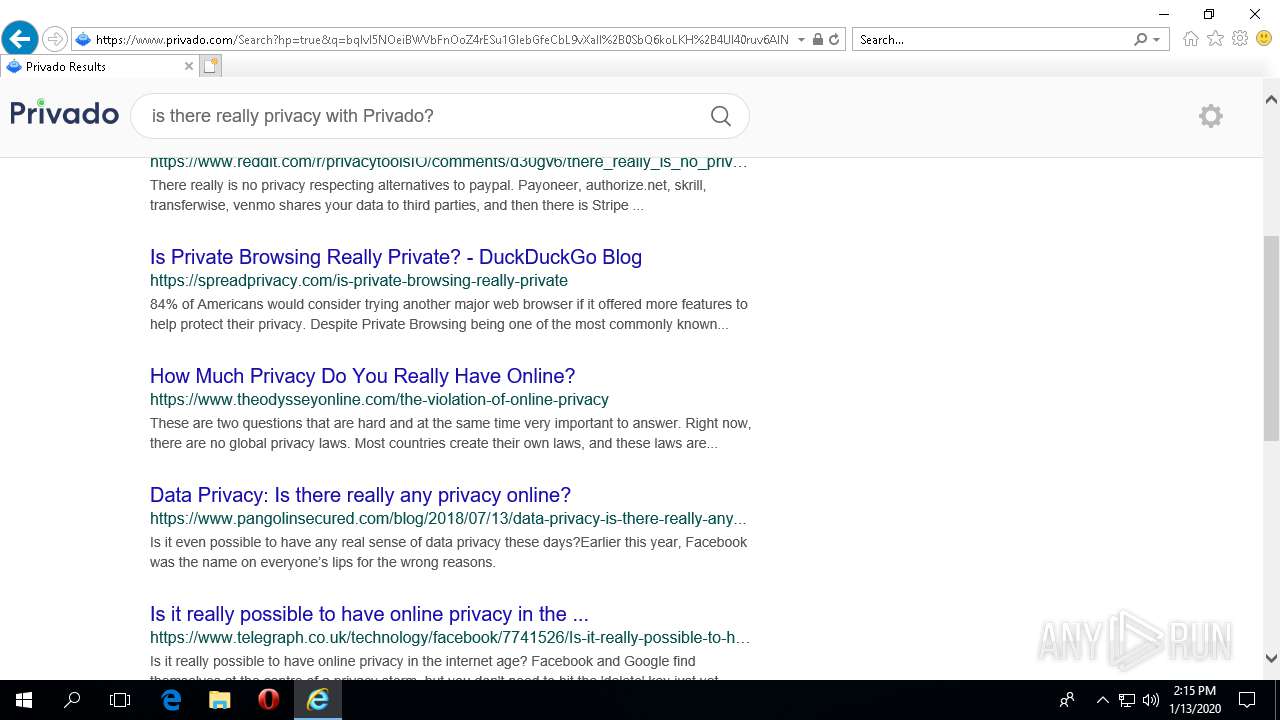Open the People icon in system tray

point(1067,700)
